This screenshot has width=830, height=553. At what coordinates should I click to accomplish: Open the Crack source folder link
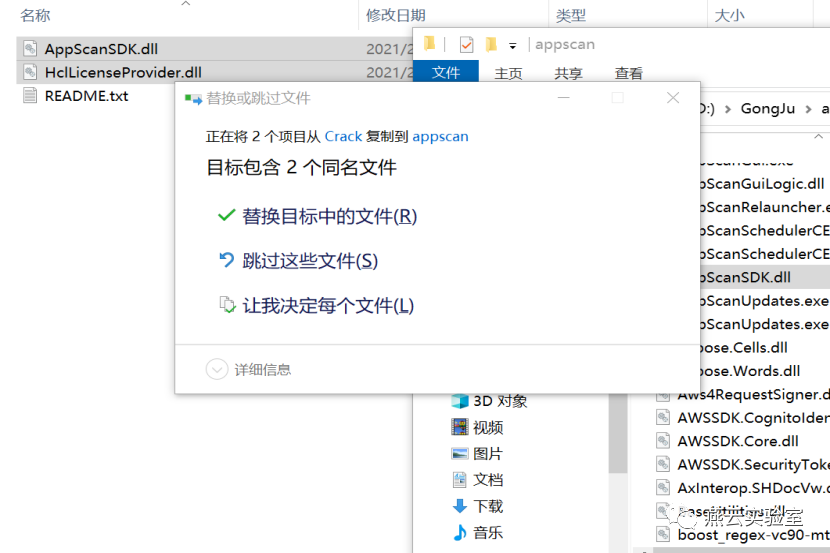[343, 137]
